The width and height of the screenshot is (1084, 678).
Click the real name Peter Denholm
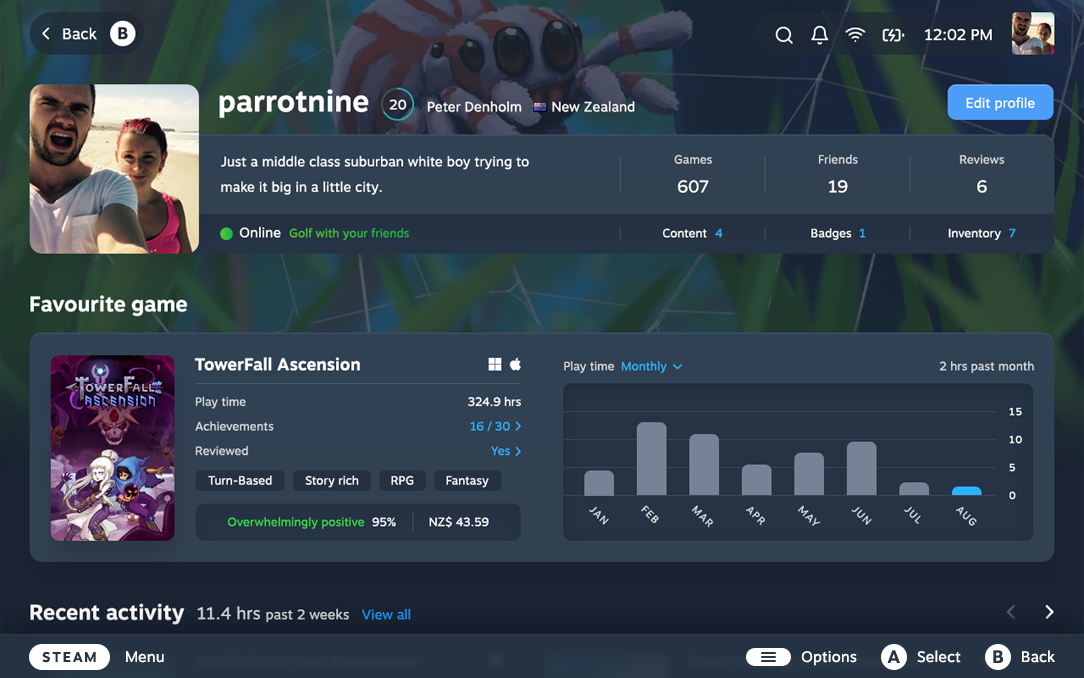click(474, 106)
